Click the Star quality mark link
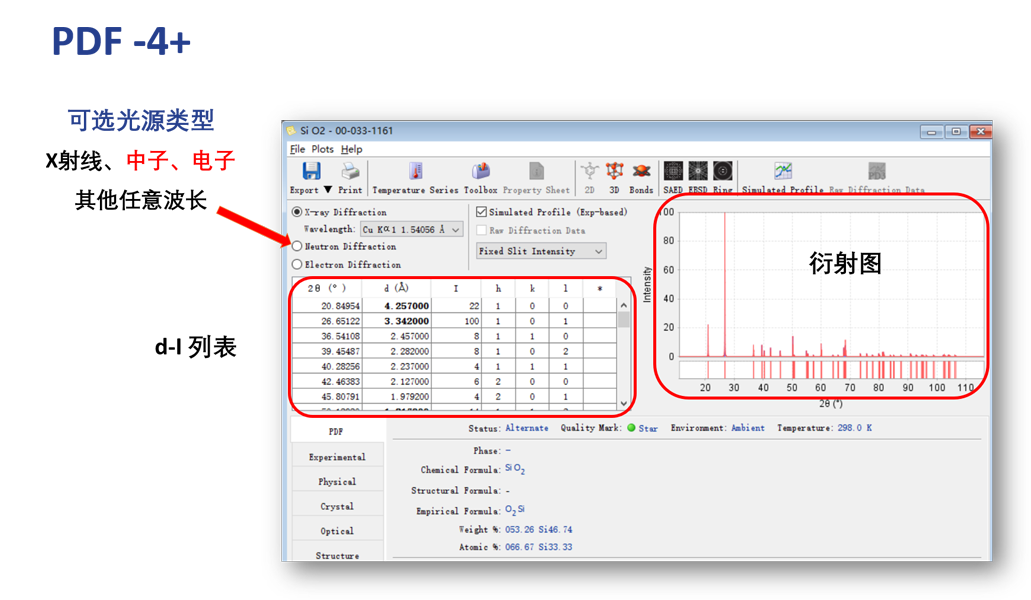Viewport: 1031px width, 600px height. coord(648,428)
